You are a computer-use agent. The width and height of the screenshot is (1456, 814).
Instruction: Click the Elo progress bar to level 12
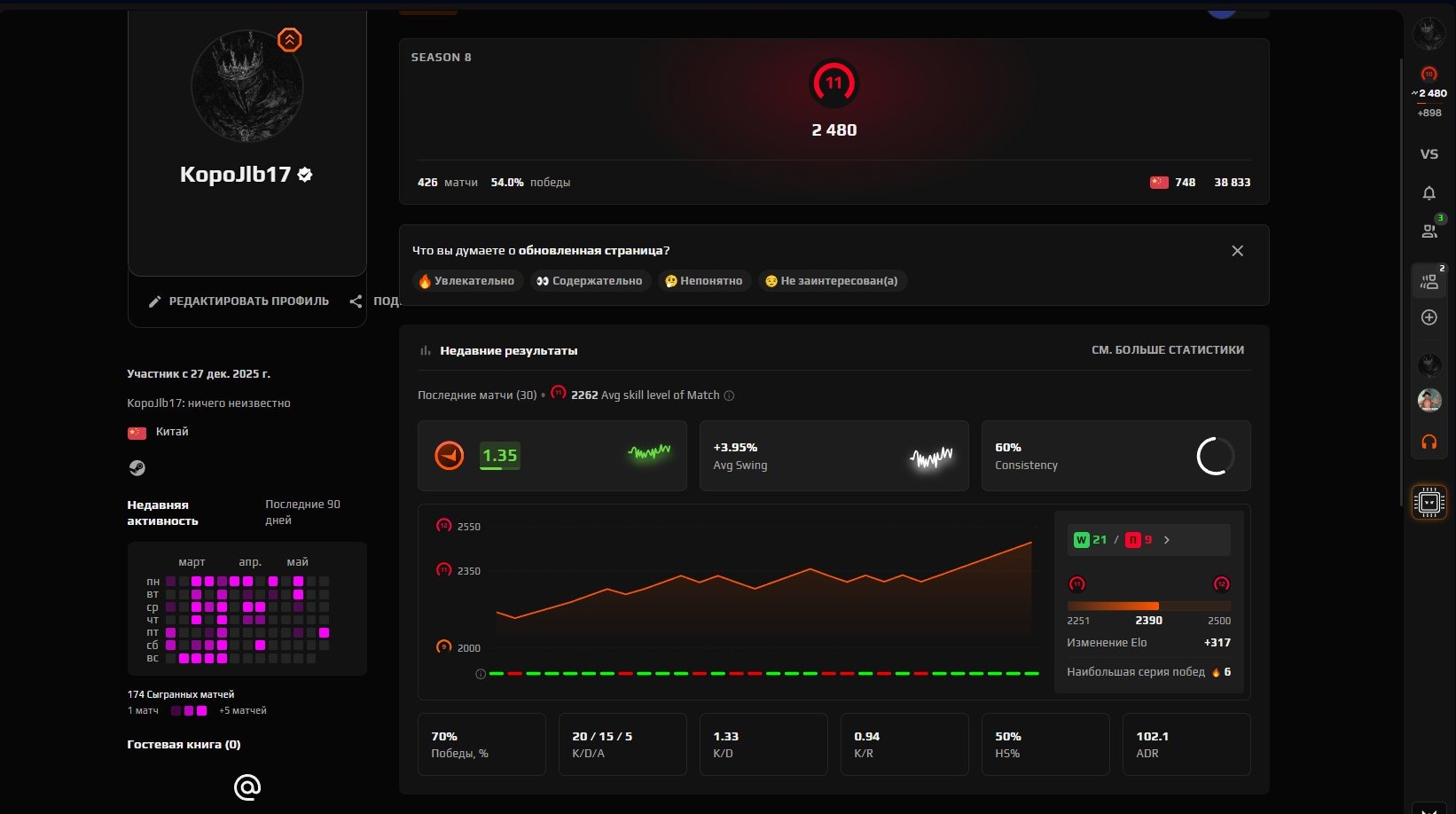click(1148, 606)
